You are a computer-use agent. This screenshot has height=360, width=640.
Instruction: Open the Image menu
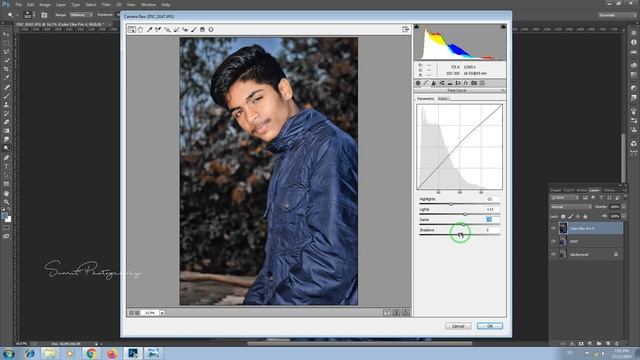click(x=44, y=4)
